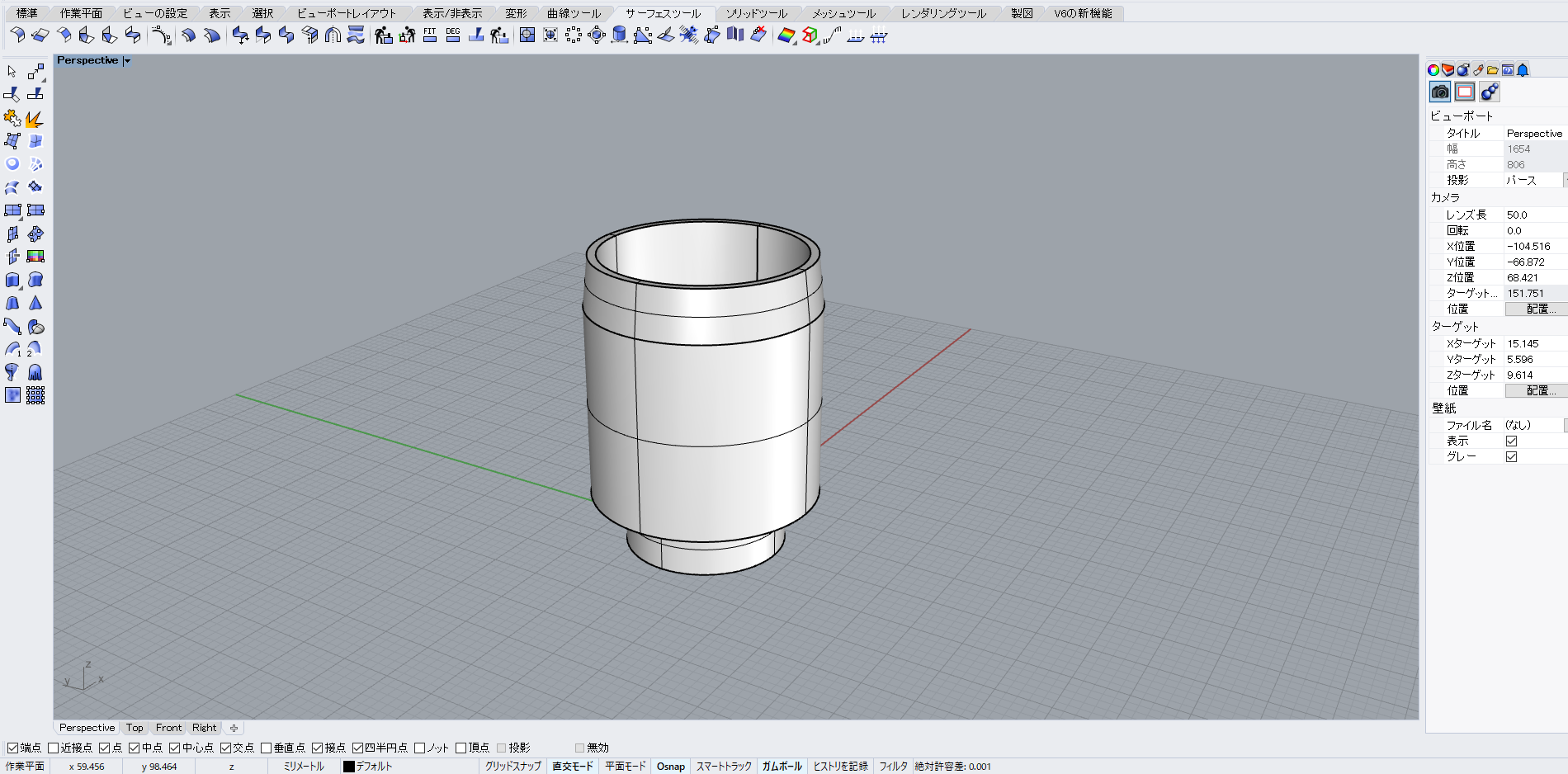Toggle ガムボール in status bar
Screen dimensions: 1568x774
782,767
